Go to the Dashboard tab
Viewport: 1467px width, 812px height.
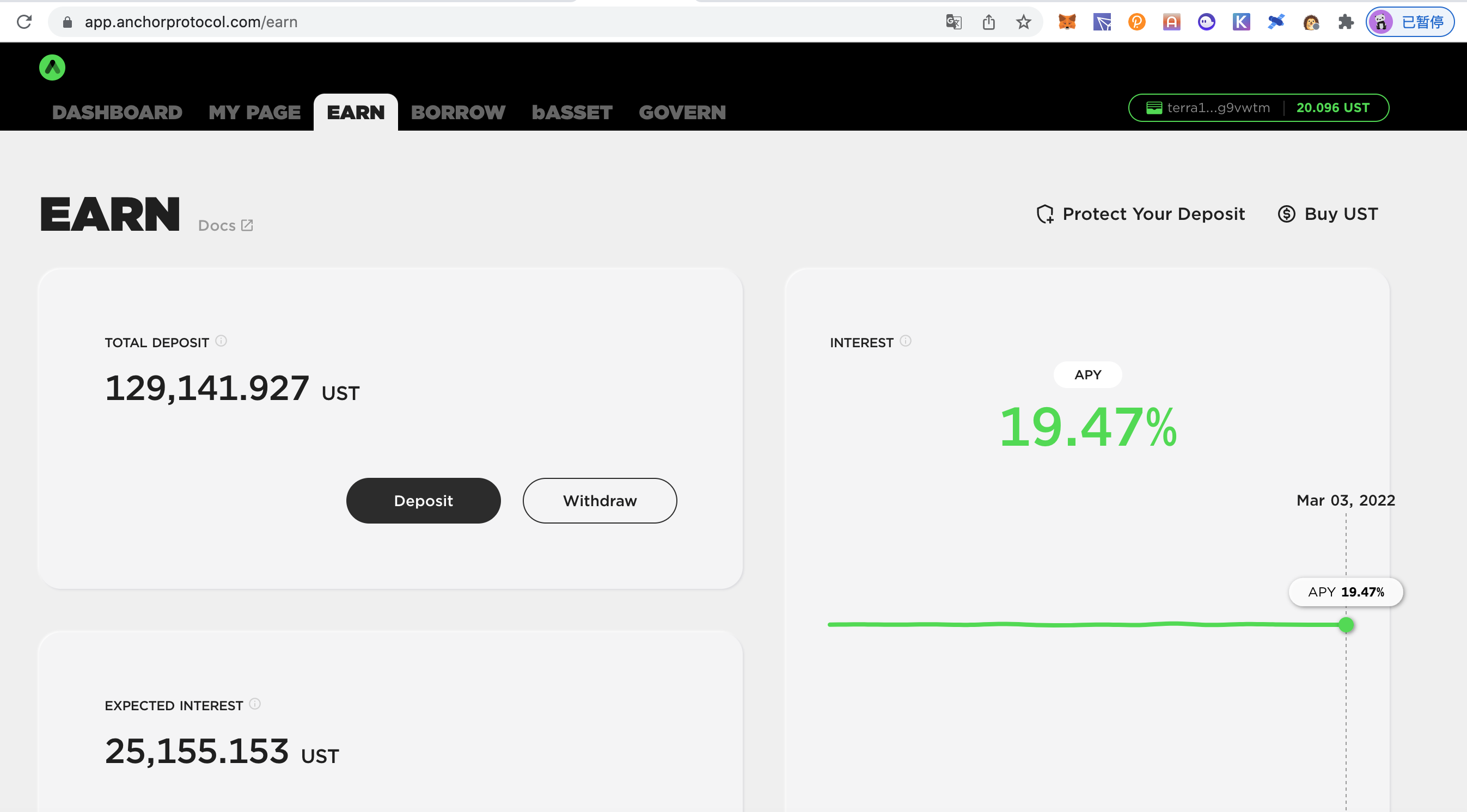pos(117,112)
